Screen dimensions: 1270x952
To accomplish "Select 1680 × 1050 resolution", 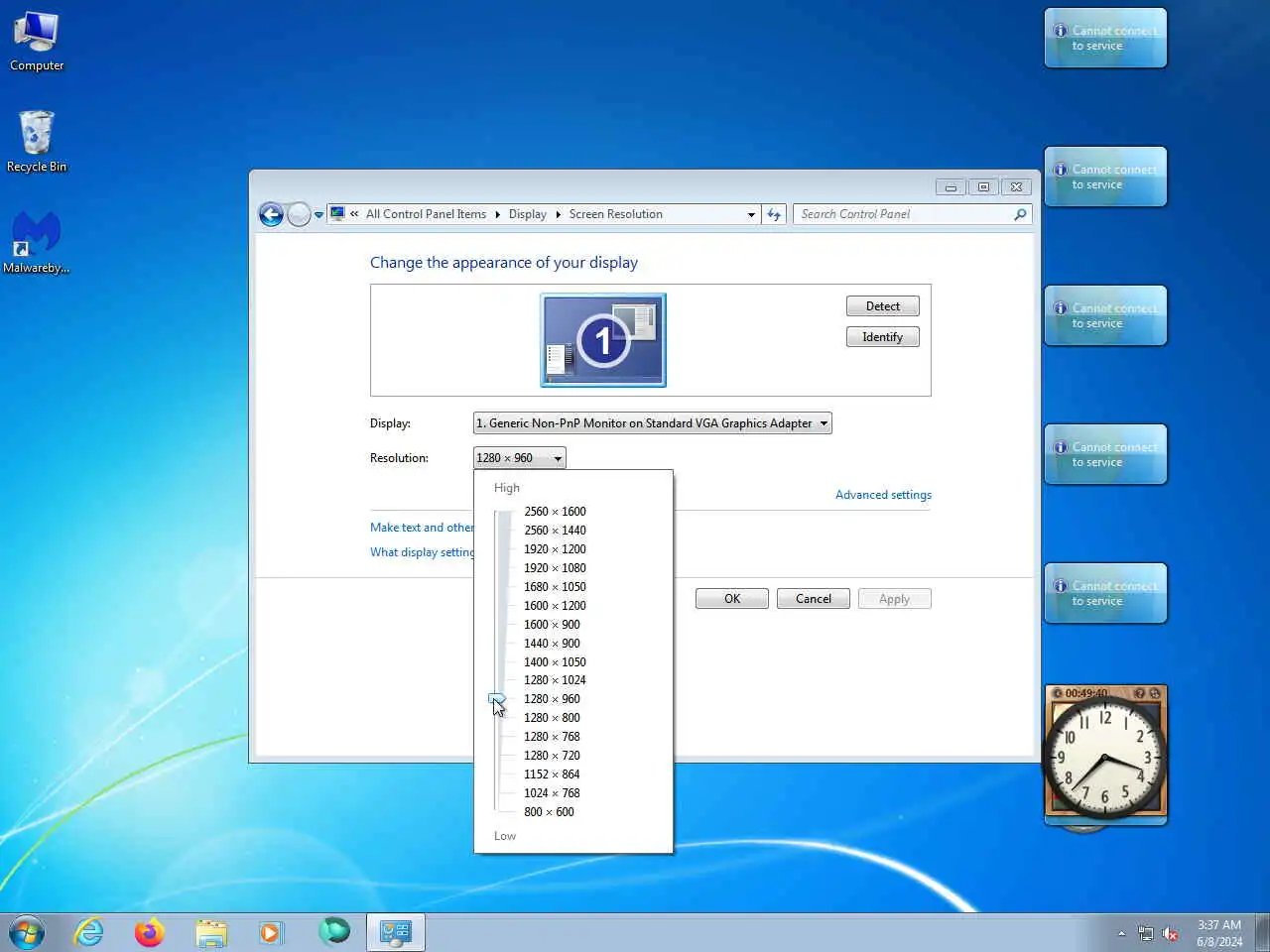I will [555, 587].
